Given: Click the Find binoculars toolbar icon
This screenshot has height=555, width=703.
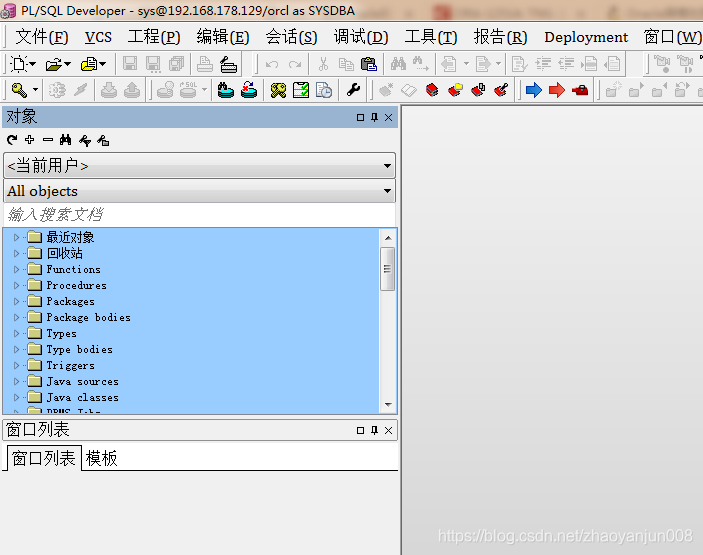Looking at the screenshot, I should click(398, 64).
